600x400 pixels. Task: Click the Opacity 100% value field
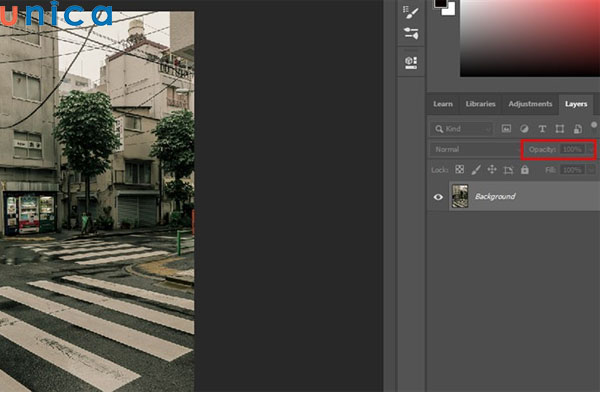pyautogui.click(x=572, y=149)
